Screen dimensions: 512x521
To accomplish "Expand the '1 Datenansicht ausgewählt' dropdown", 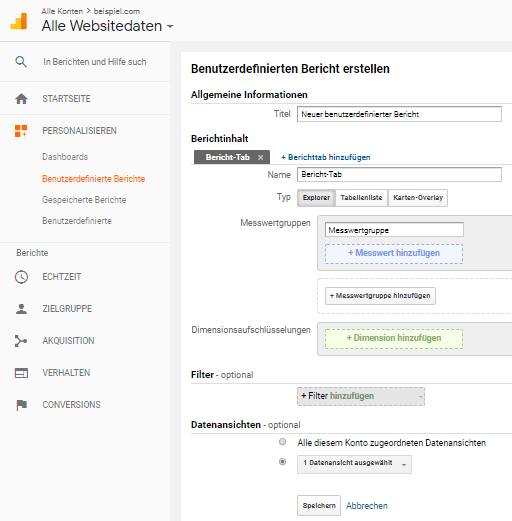I will click(354, 464).
